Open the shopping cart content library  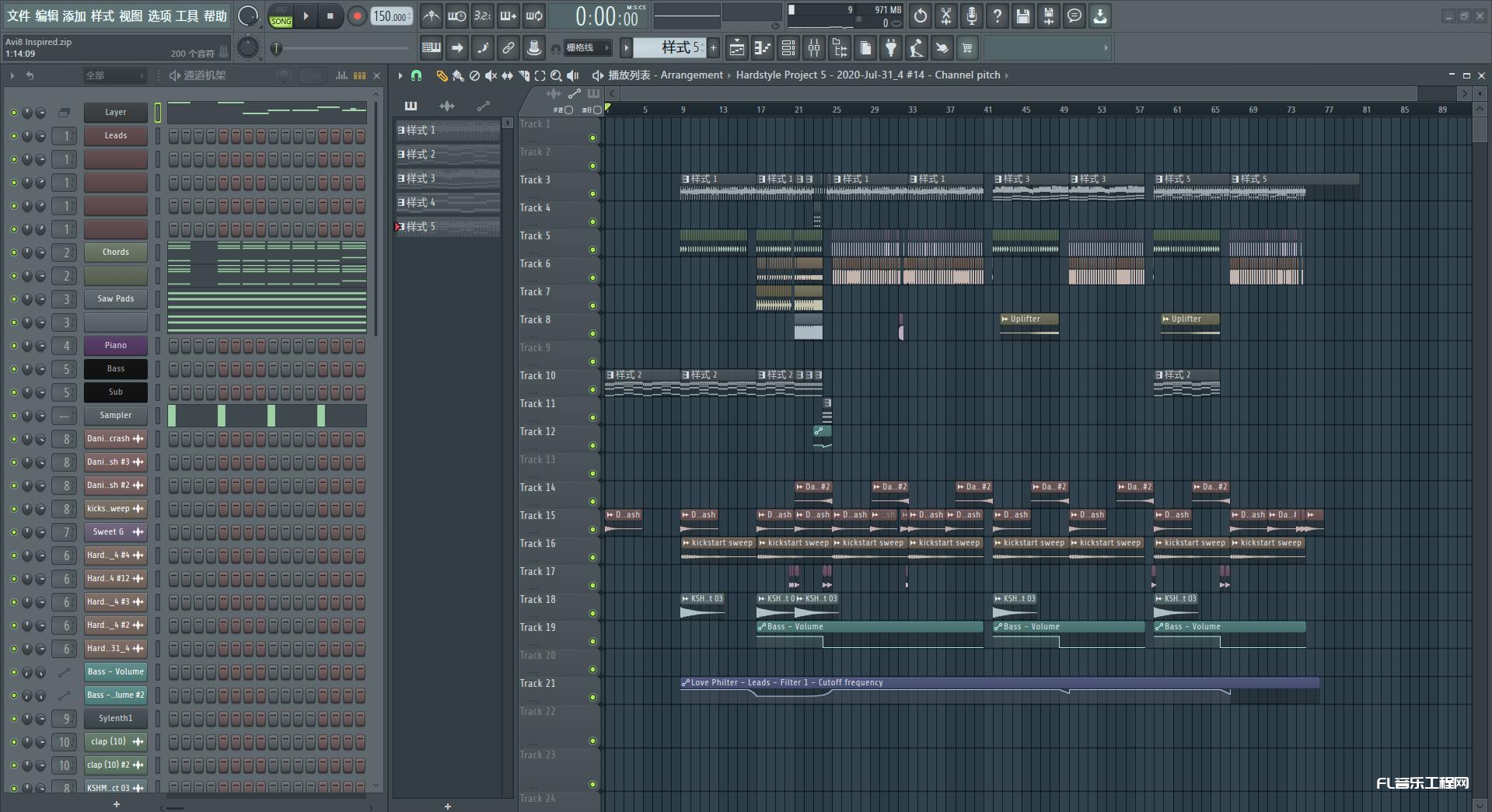pyautogui.click(x=968, y=48)
